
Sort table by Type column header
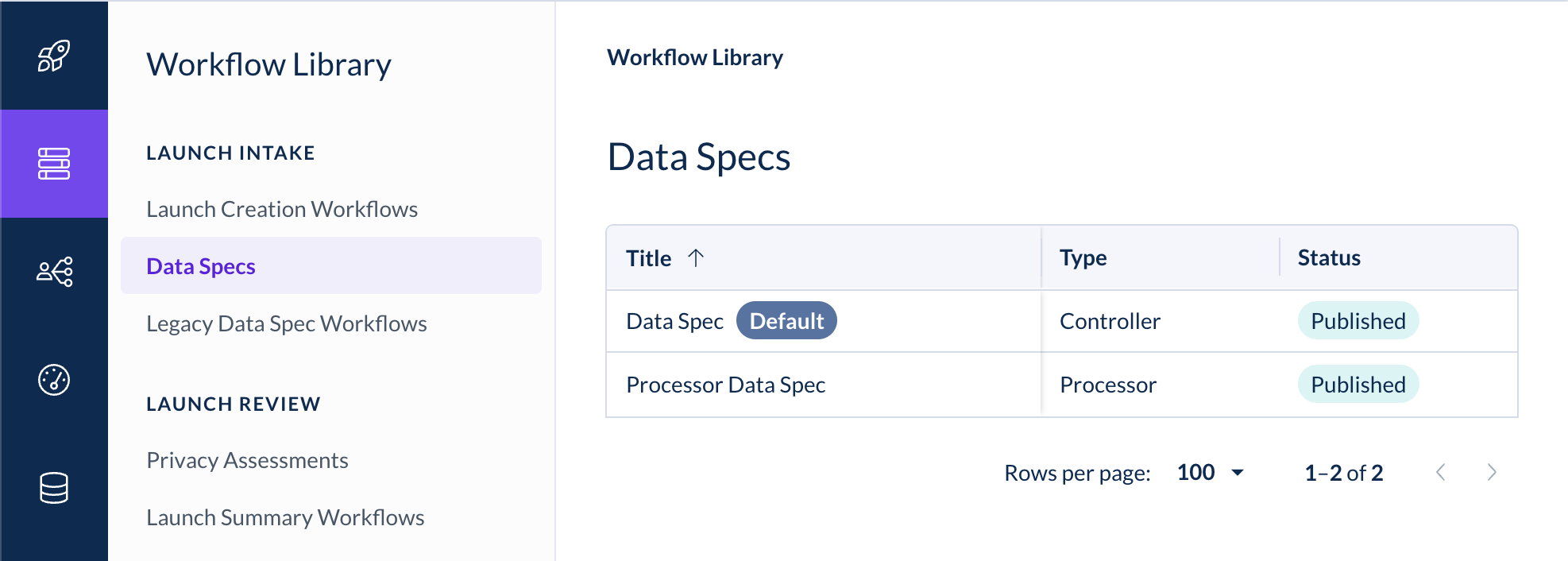[1083, 257]
